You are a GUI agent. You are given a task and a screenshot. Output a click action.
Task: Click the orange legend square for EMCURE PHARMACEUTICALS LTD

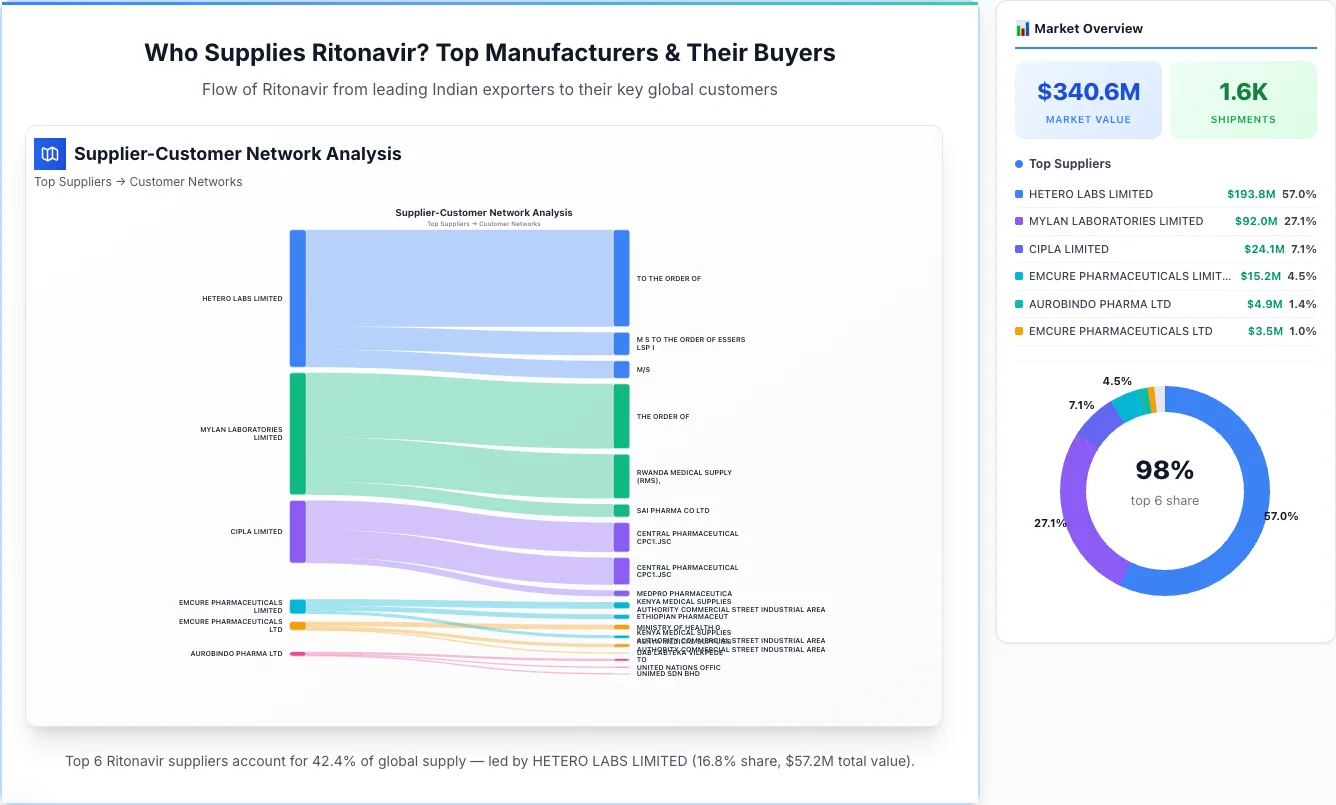1019,331
